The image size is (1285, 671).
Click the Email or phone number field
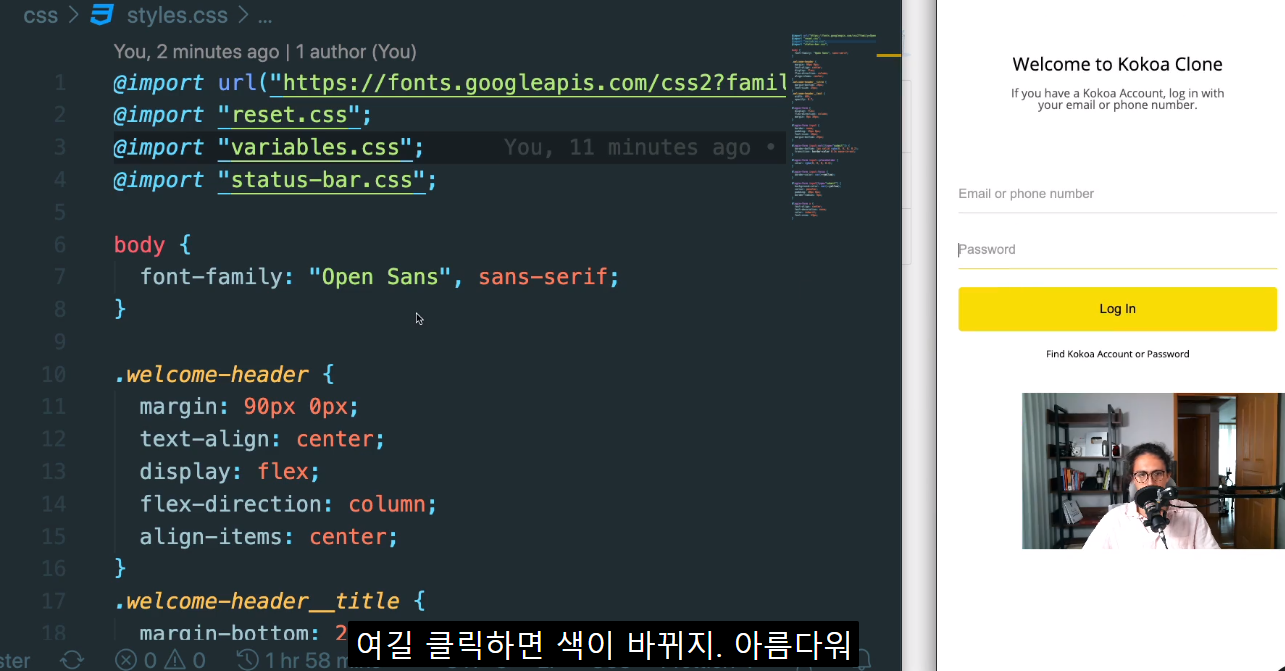tap(1117, 194)
